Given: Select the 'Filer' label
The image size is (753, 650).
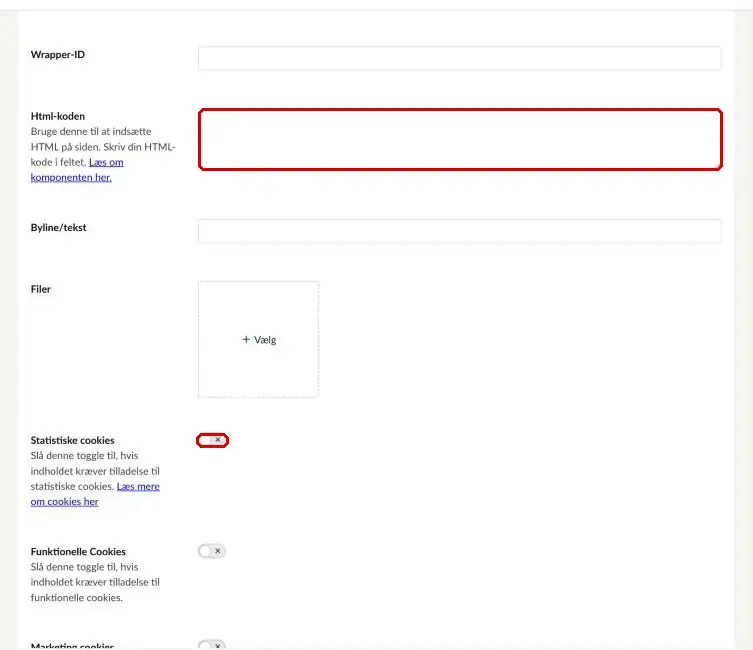Looking at the screenshot, I should (41, 289).
